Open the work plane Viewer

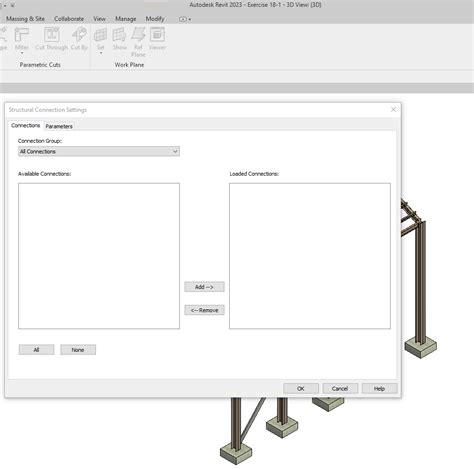157,38
